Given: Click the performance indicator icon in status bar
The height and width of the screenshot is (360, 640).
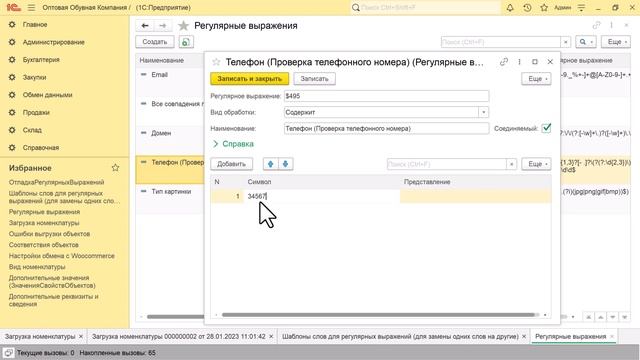Looking at the screenshot, I should [x=8, y=353].
